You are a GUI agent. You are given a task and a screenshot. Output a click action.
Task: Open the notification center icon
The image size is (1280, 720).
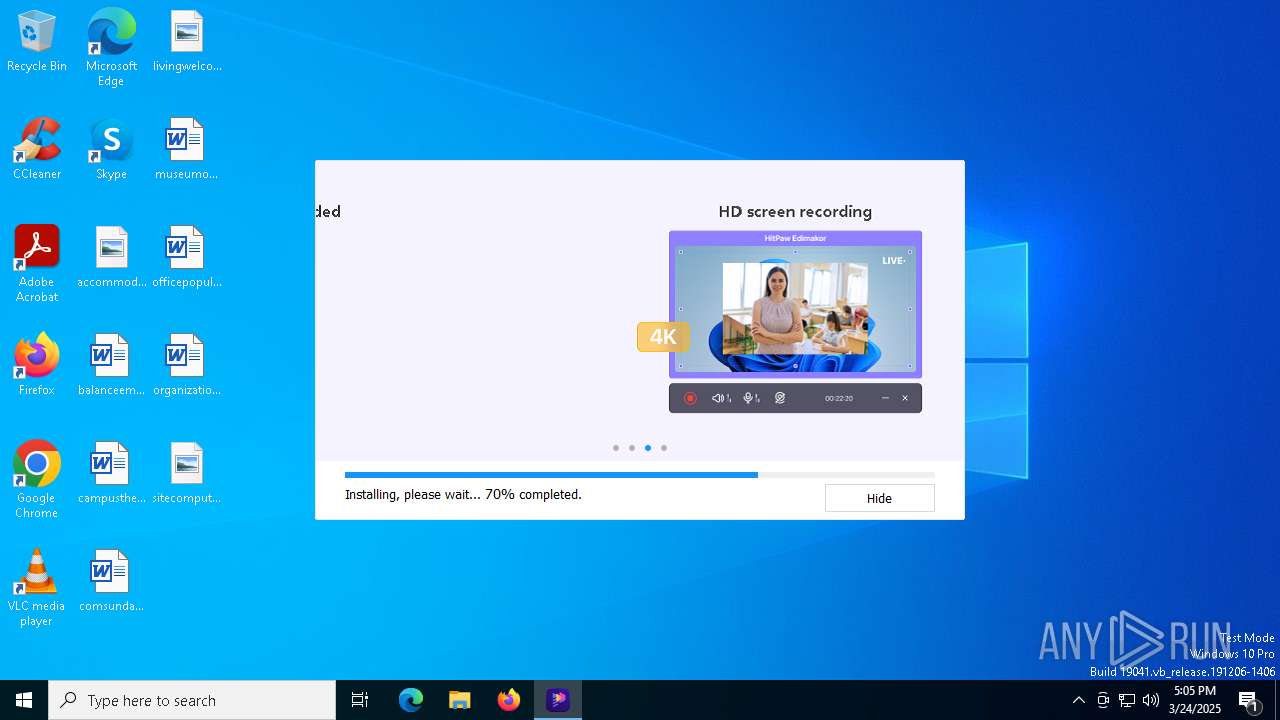pos(1249,700)
